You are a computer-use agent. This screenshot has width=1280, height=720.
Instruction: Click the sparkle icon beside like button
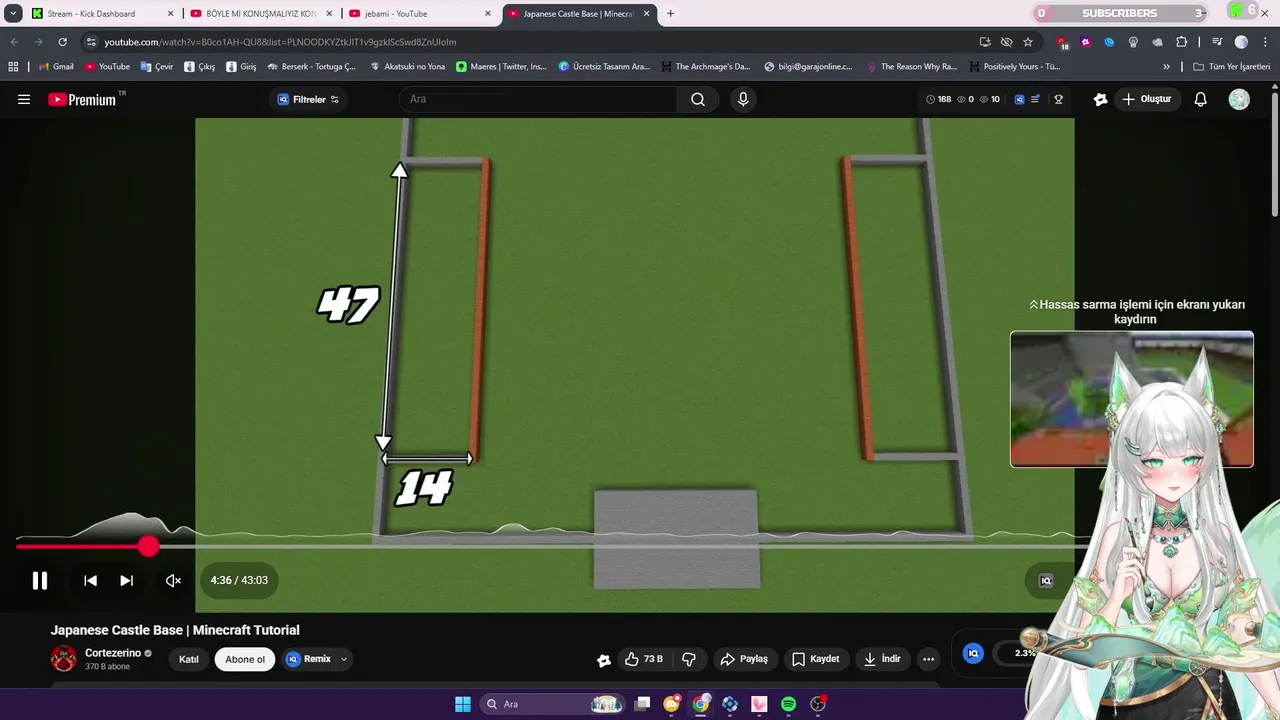point(604,659)
